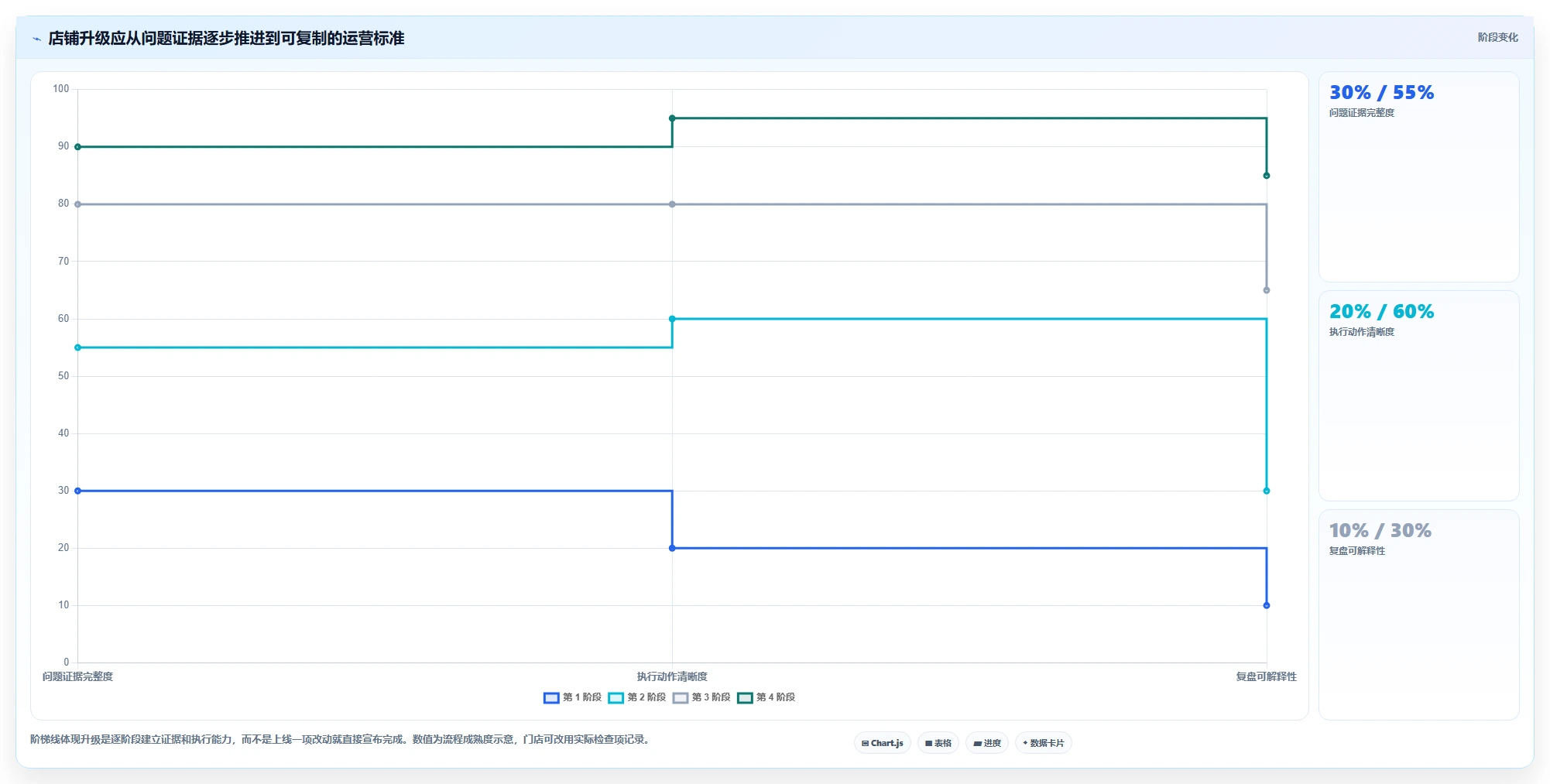Toggle the 第 4 阶段 legend series

click(x=766, y=697)
